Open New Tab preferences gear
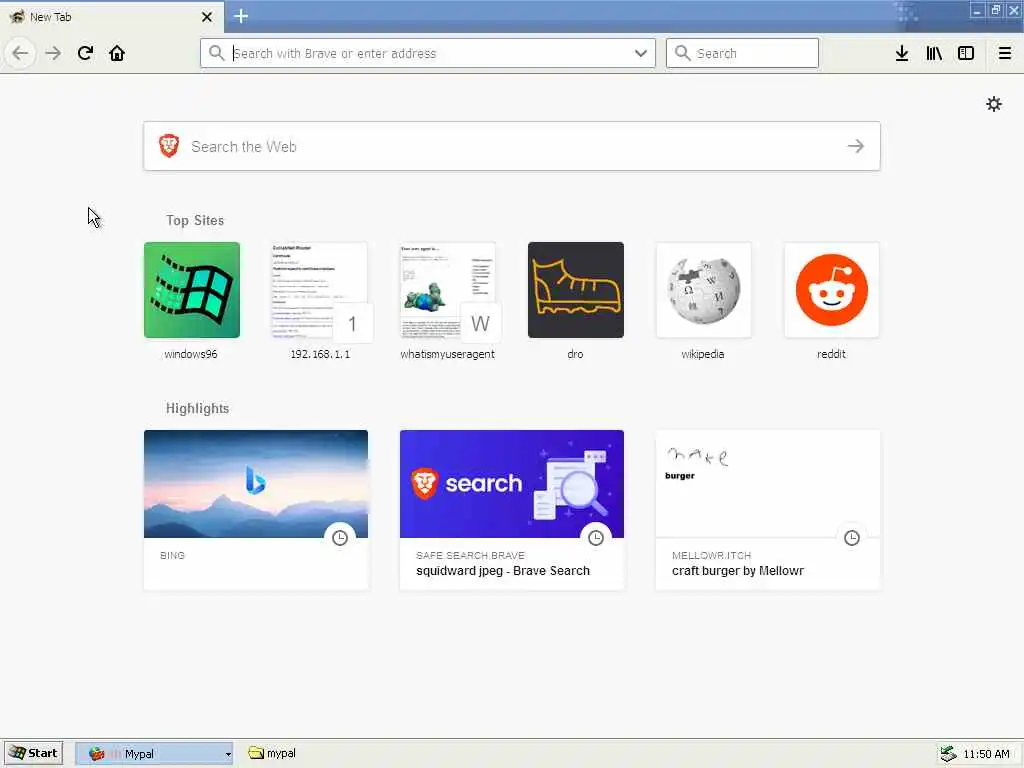The height and width of the screenshot is (768, 1024). [x=994, y=104]
